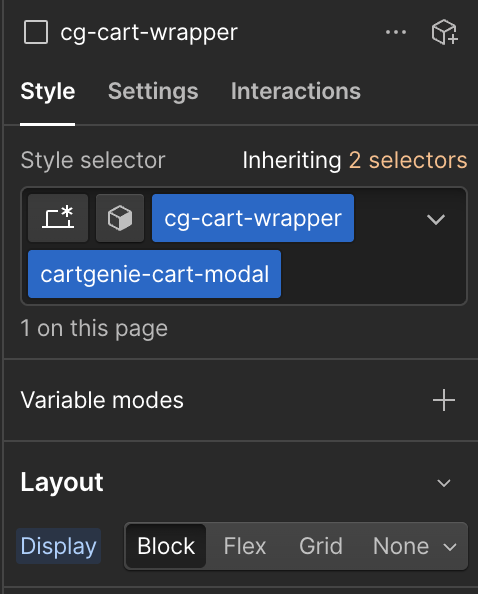Select the cartgenie-cart-modal class chip
Viewport: 478px width, 594px height.
click(x=155, y=274)
